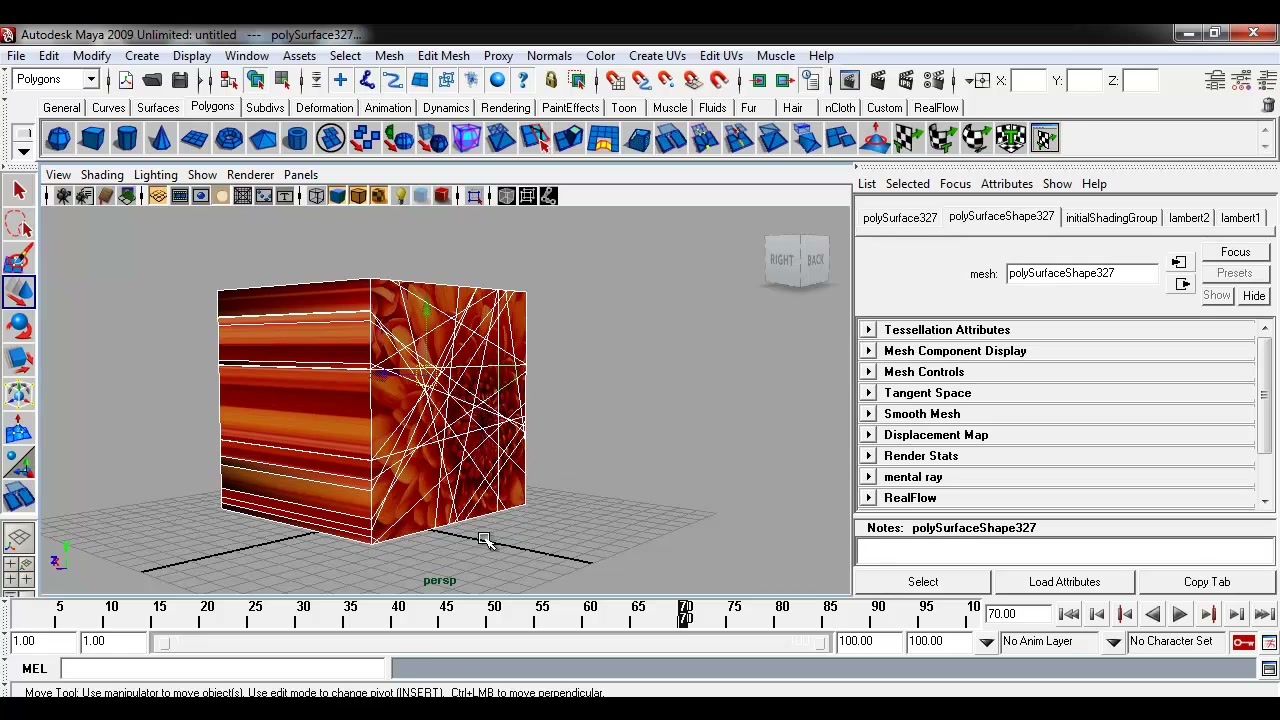
Task: Click play forwards on the timeline
Action: point(1180,615)
